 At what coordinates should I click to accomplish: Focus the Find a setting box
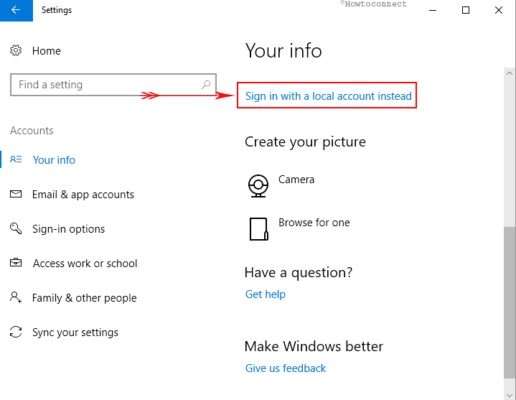click(113, 85)
